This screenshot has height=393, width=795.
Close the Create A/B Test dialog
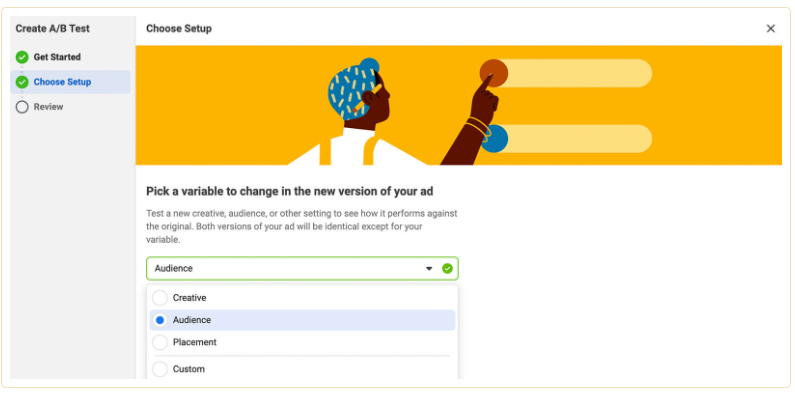pyautogui.click(x=771, y=29)
